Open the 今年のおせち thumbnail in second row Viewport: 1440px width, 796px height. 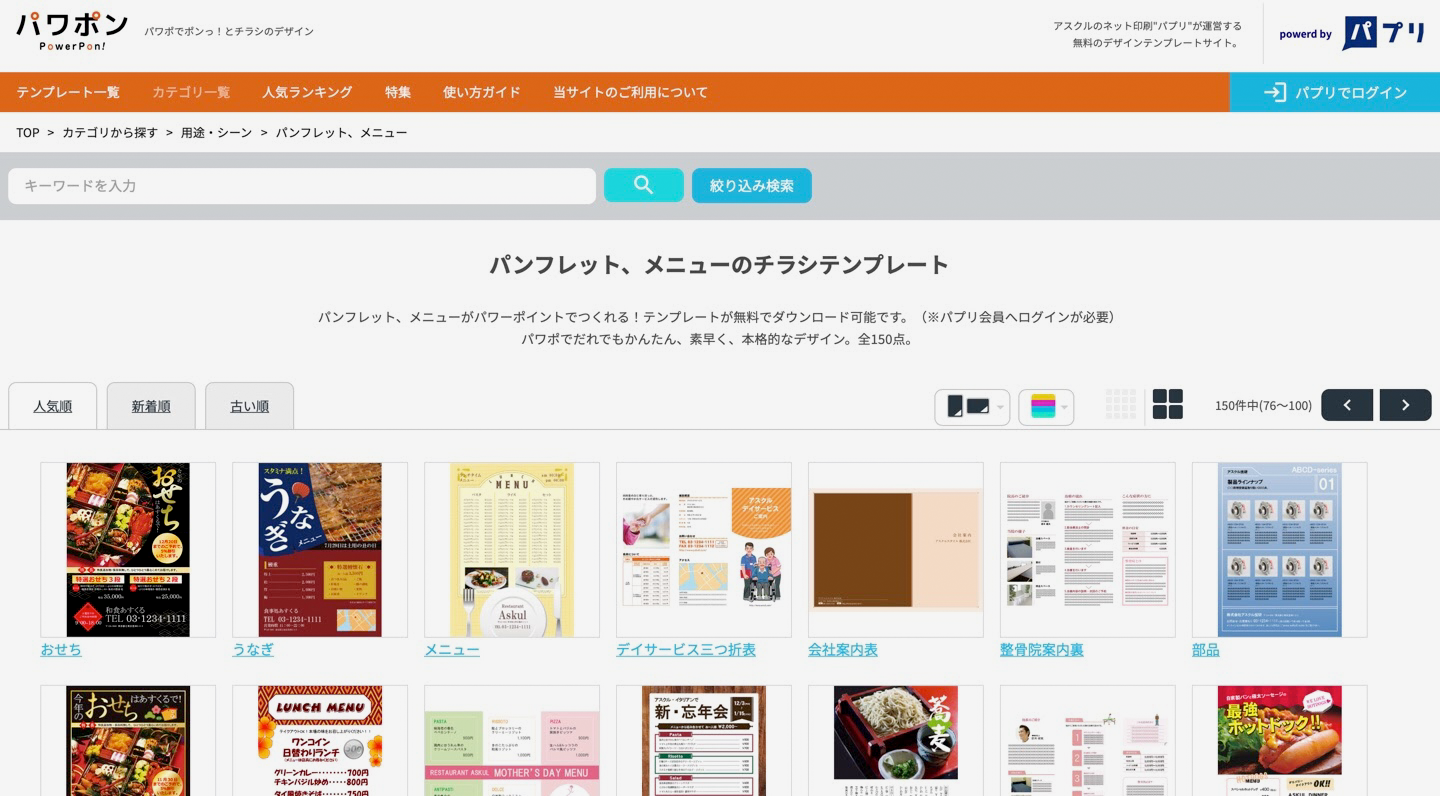[128, 740]
